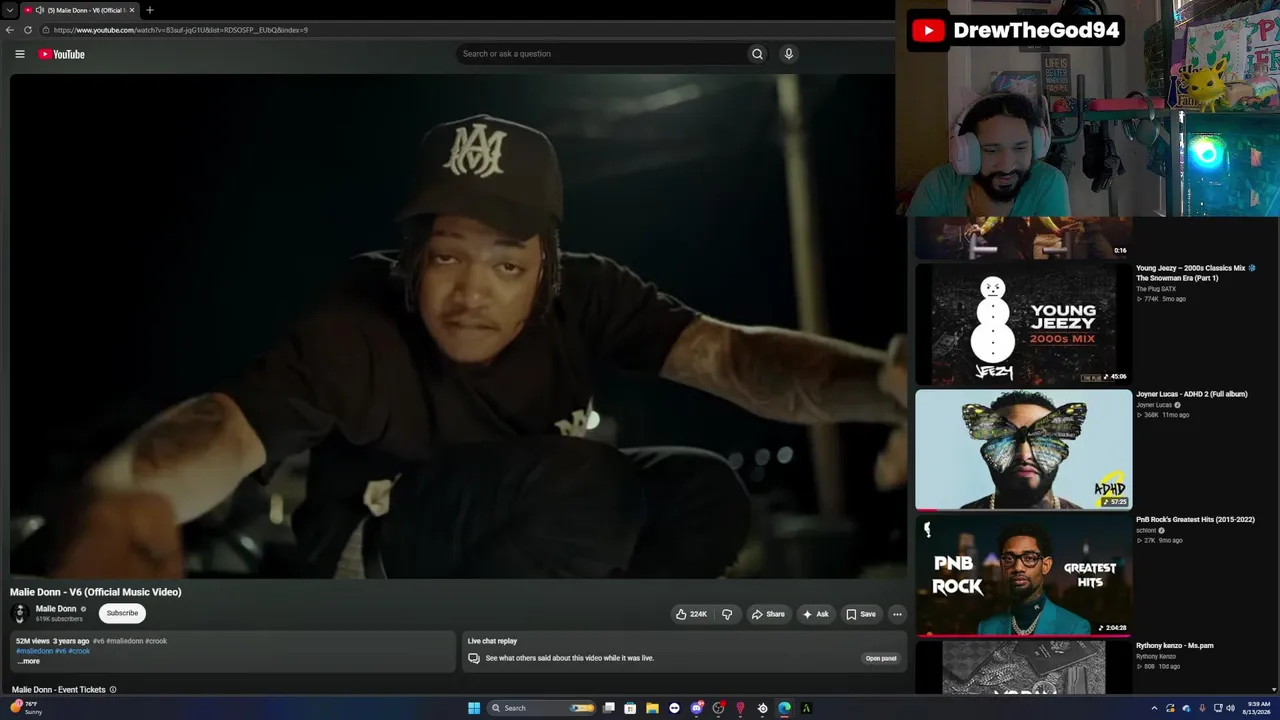
Task: Go back with the browser back arrow
Action: coord(10,30)
